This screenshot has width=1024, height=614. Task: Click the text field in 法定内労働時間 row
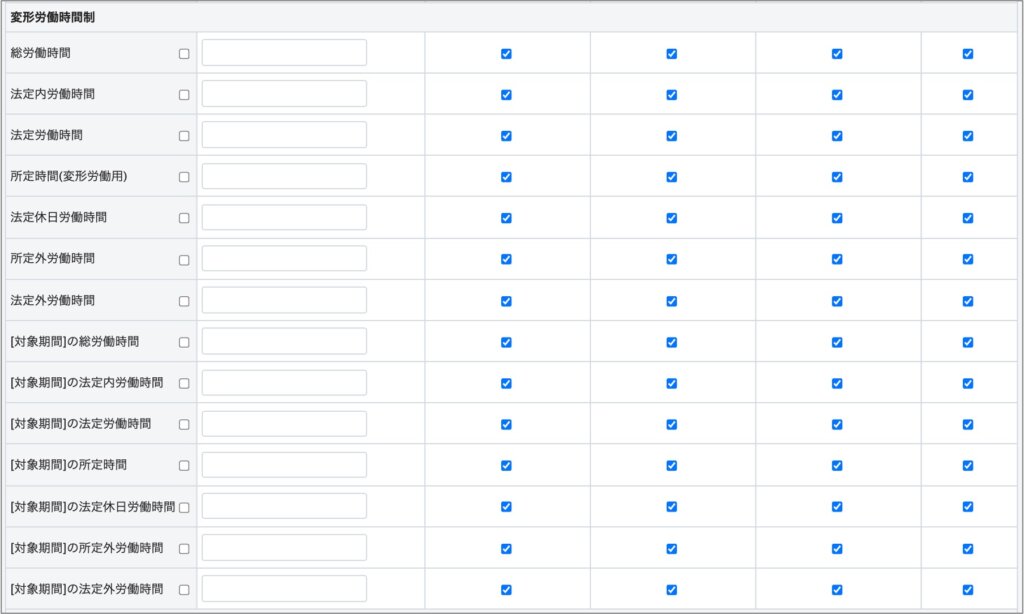[284, 94]
